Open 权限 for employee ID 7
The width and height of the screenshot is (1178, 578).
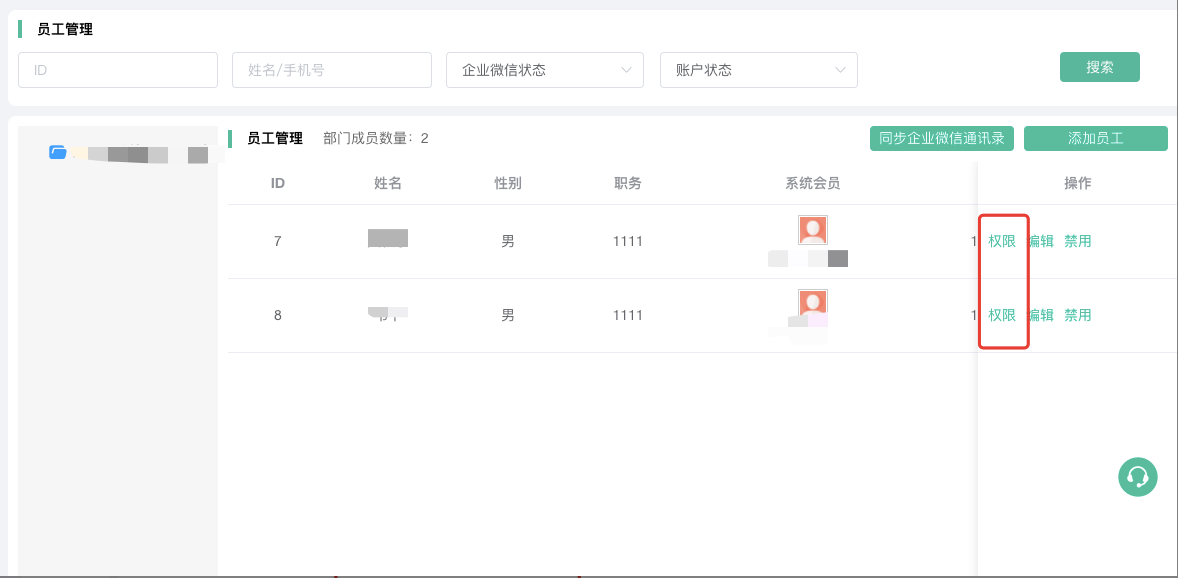click(1002, 241)
